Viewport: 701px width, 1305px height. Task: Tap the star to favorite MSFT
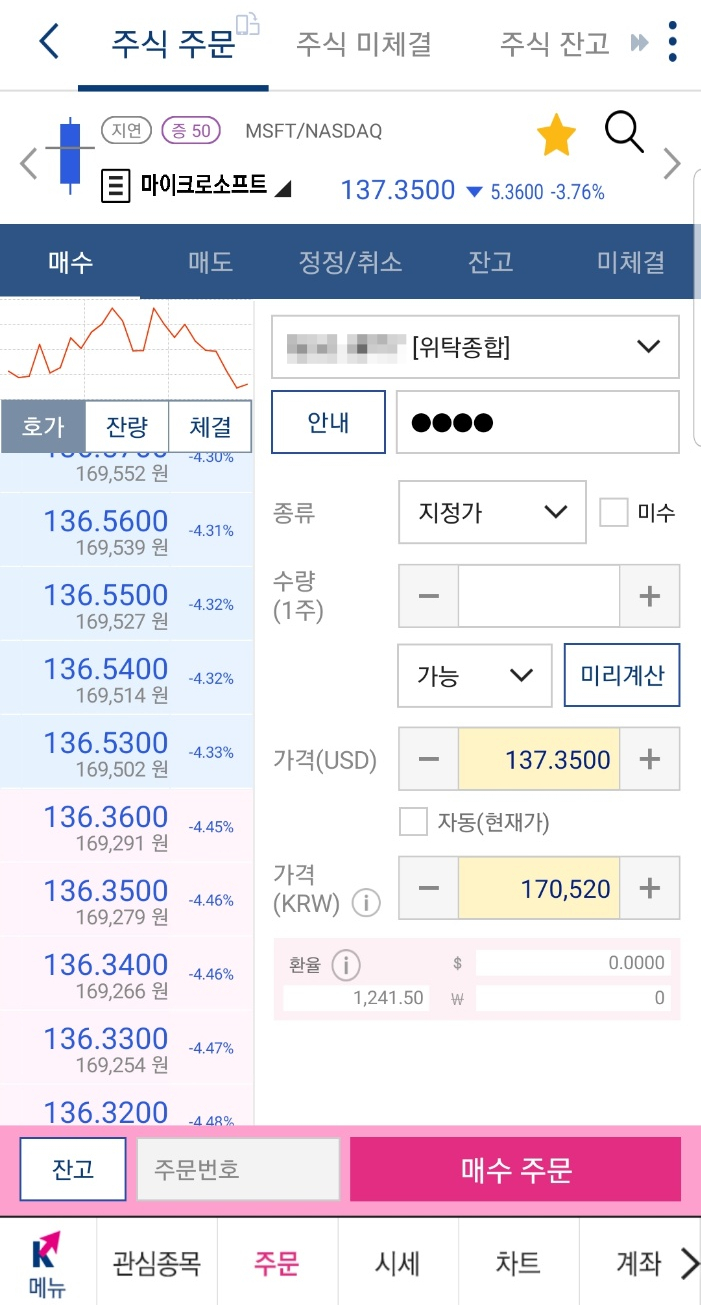pos(555,134)
